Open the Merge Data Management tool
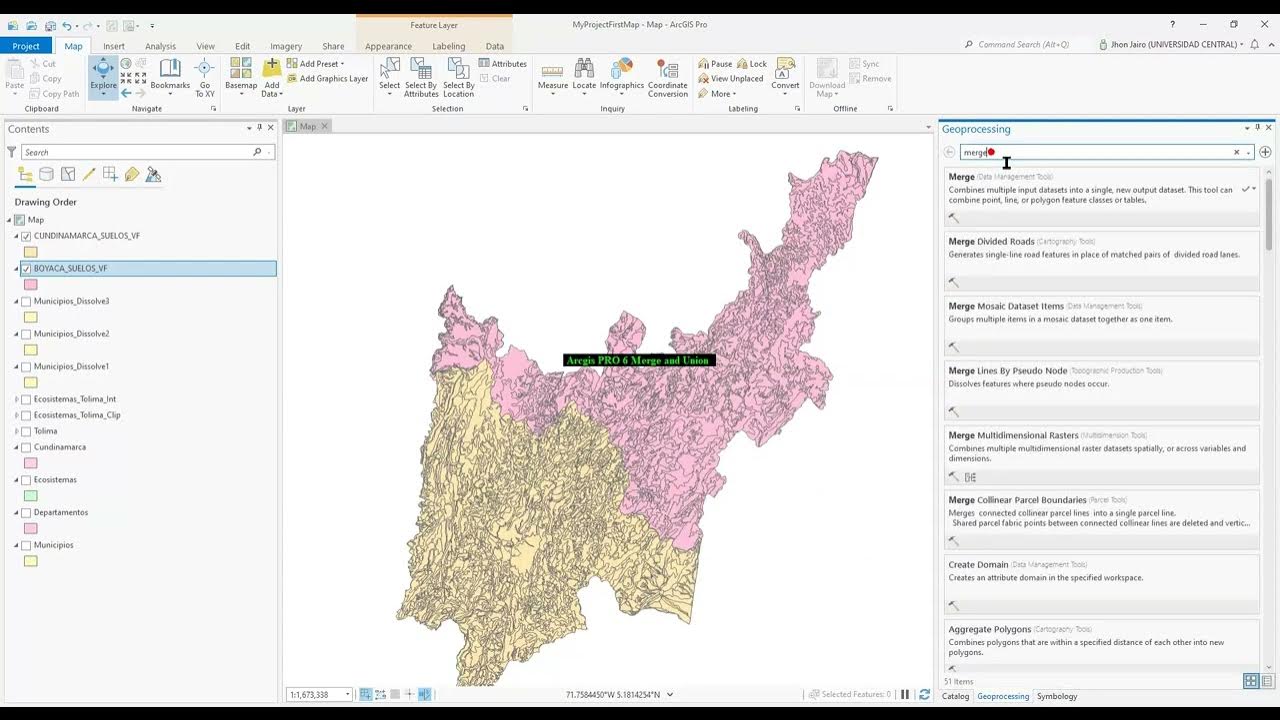Screen dimensions: 1280x720 click(x=1101, y=198)
